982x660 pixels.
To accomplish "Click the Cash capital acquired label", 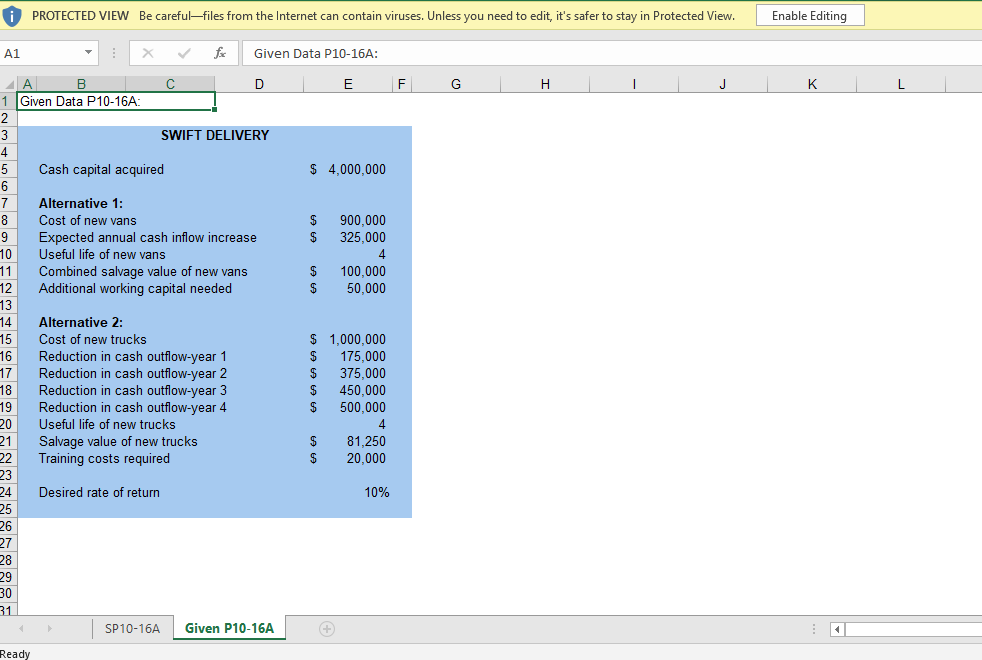I will coord(101,169).
